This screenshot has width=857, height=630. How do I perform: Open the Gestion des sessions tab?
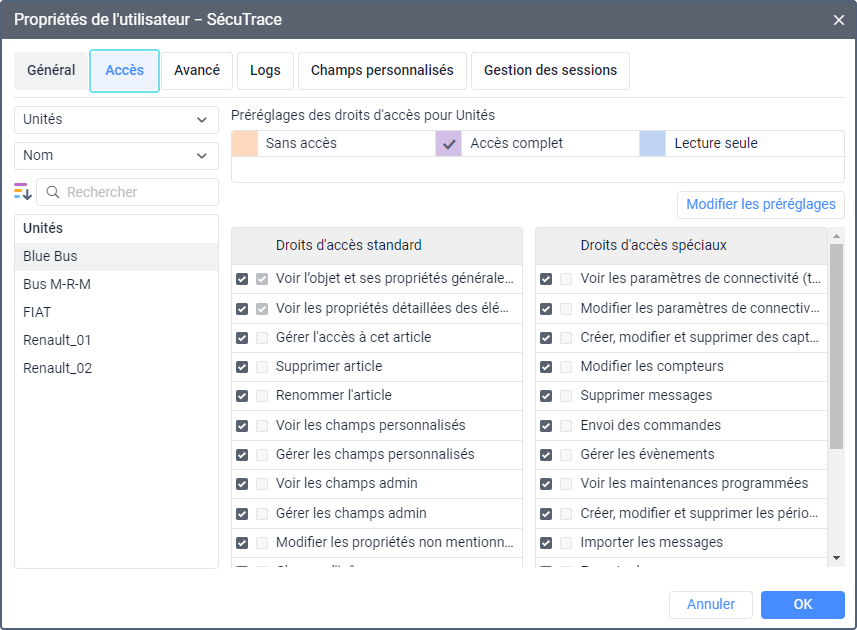point(550,71)
